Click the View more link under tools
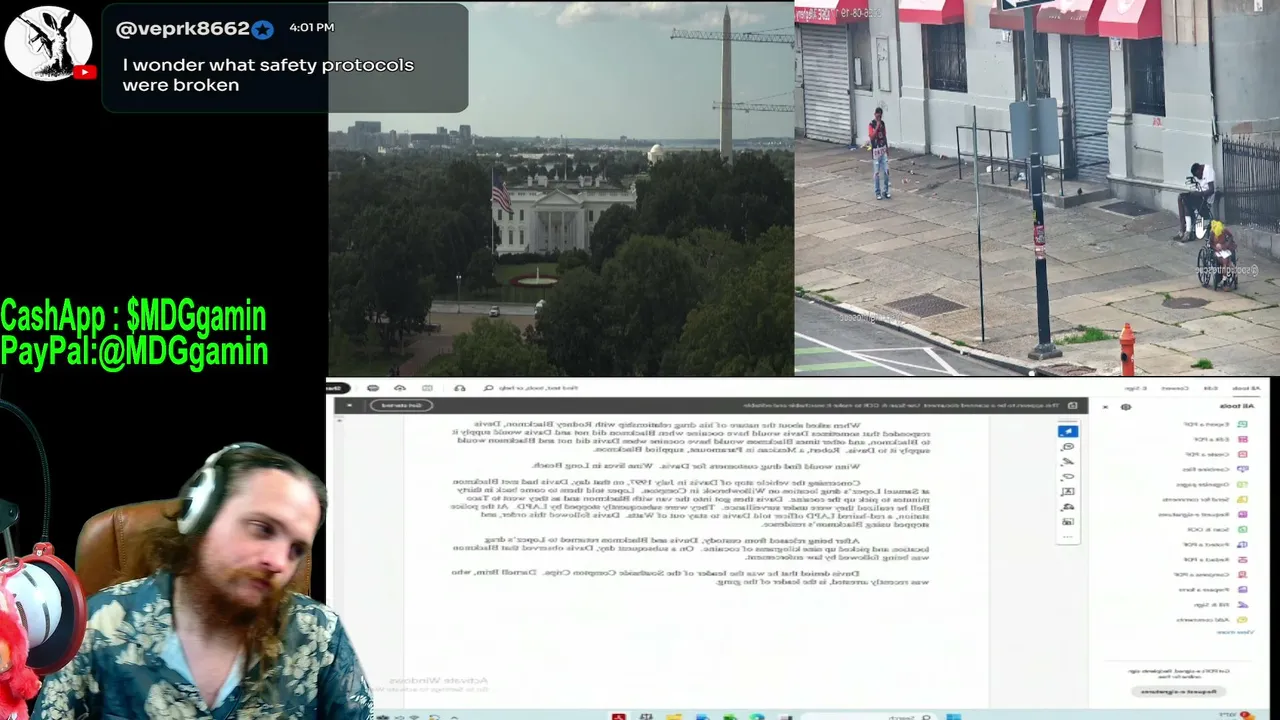Screen dimensions: 1280x720 click(1233, 632)
